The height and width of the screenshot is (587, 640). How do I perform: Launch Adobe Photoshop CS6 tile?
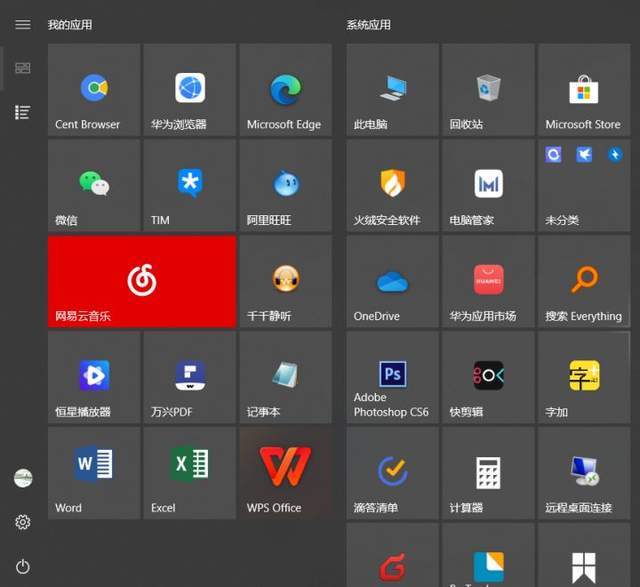coord(393,378)
